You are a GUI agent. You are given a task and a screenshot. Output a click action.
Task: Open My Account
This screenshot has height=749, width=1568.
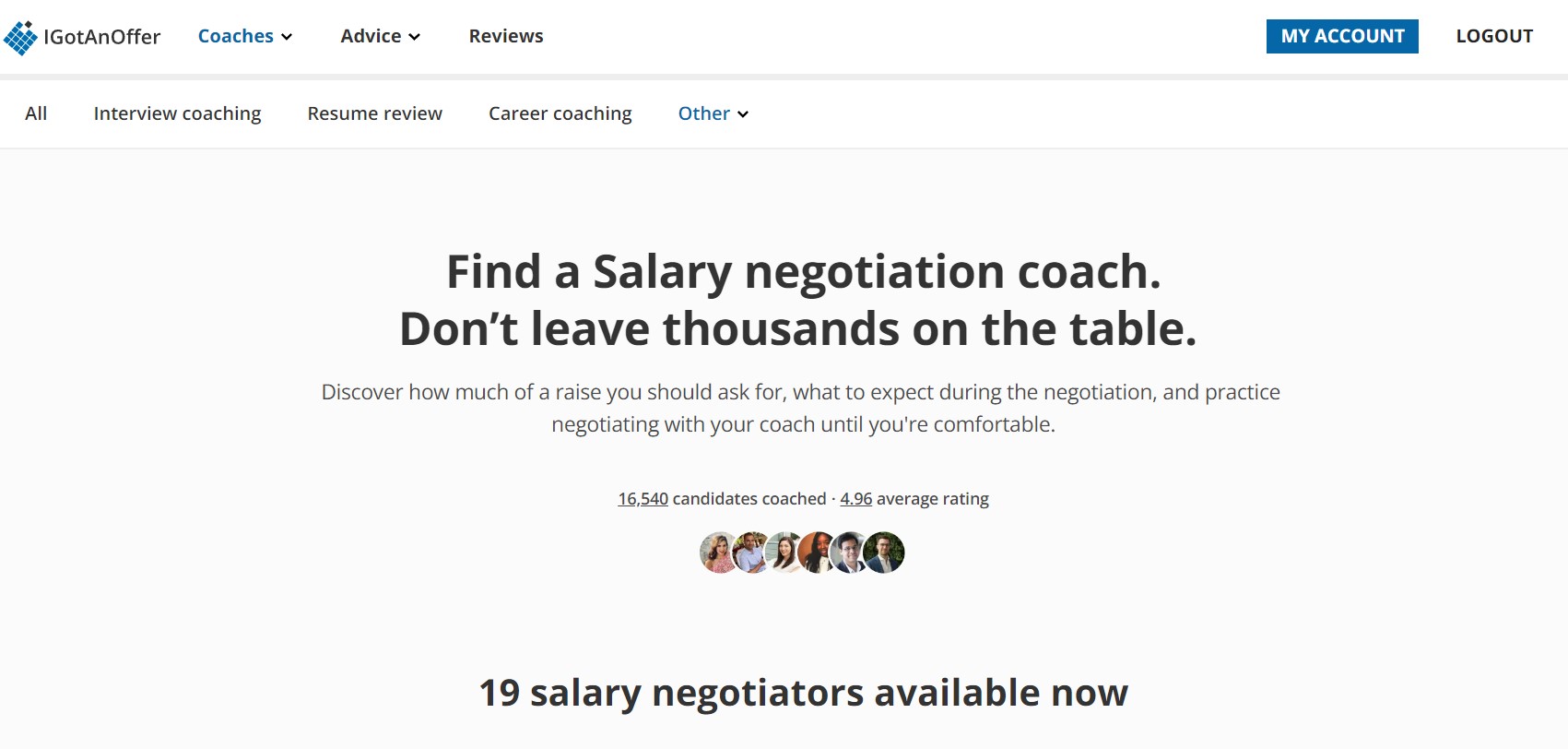tap(1342, 36)
